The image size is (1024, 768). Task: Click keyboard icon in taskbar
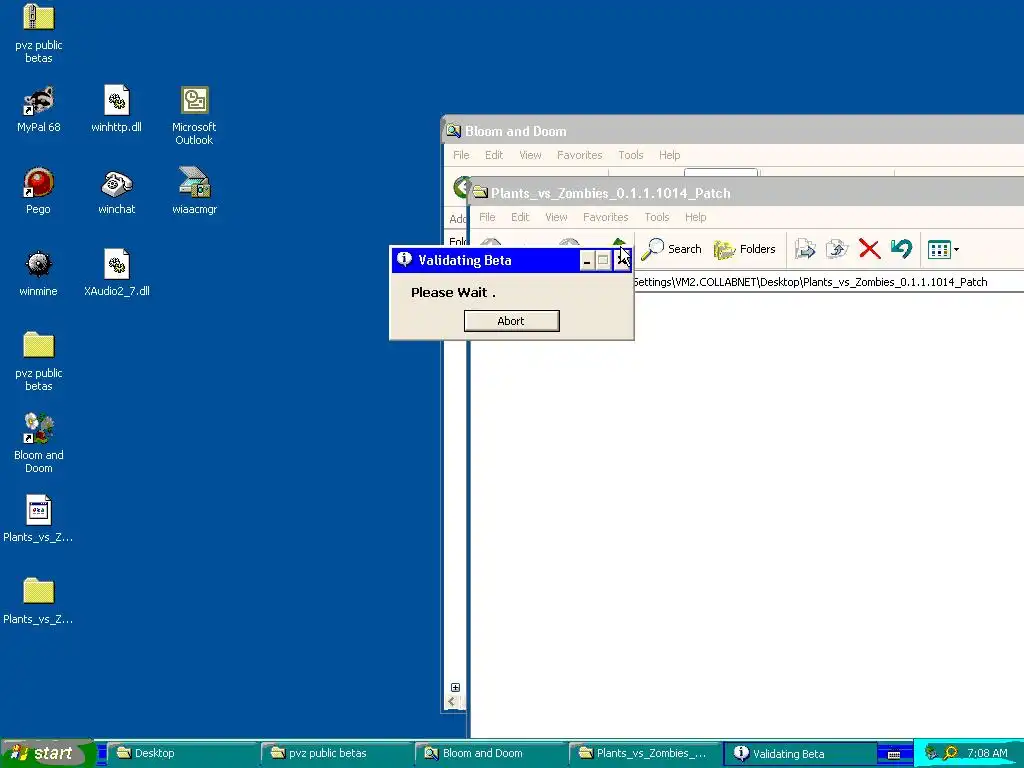pyautogui.click(x=894, y=754)
